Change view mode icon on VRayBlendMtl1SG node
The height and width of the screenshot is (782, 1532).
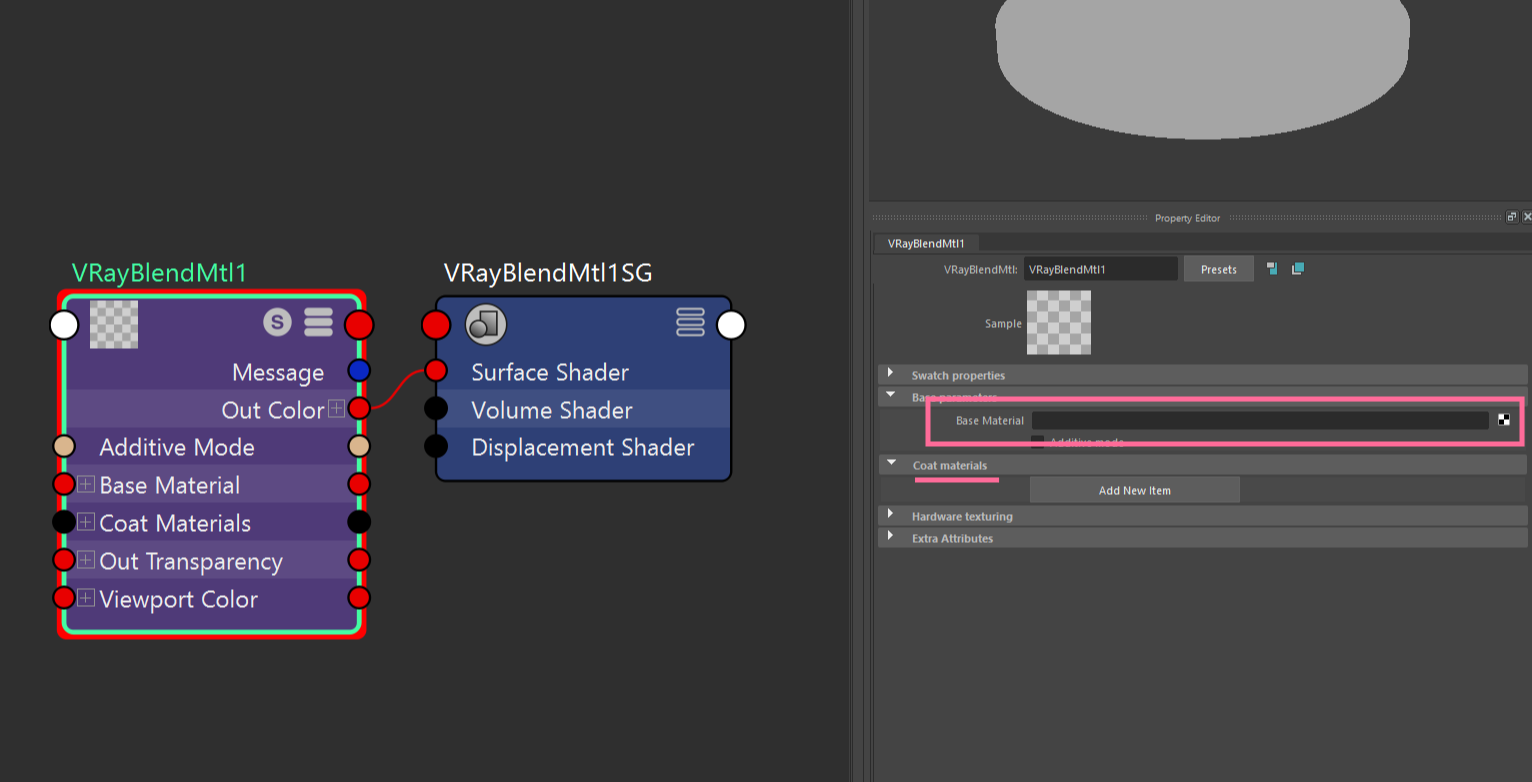[x=691, y=322]
